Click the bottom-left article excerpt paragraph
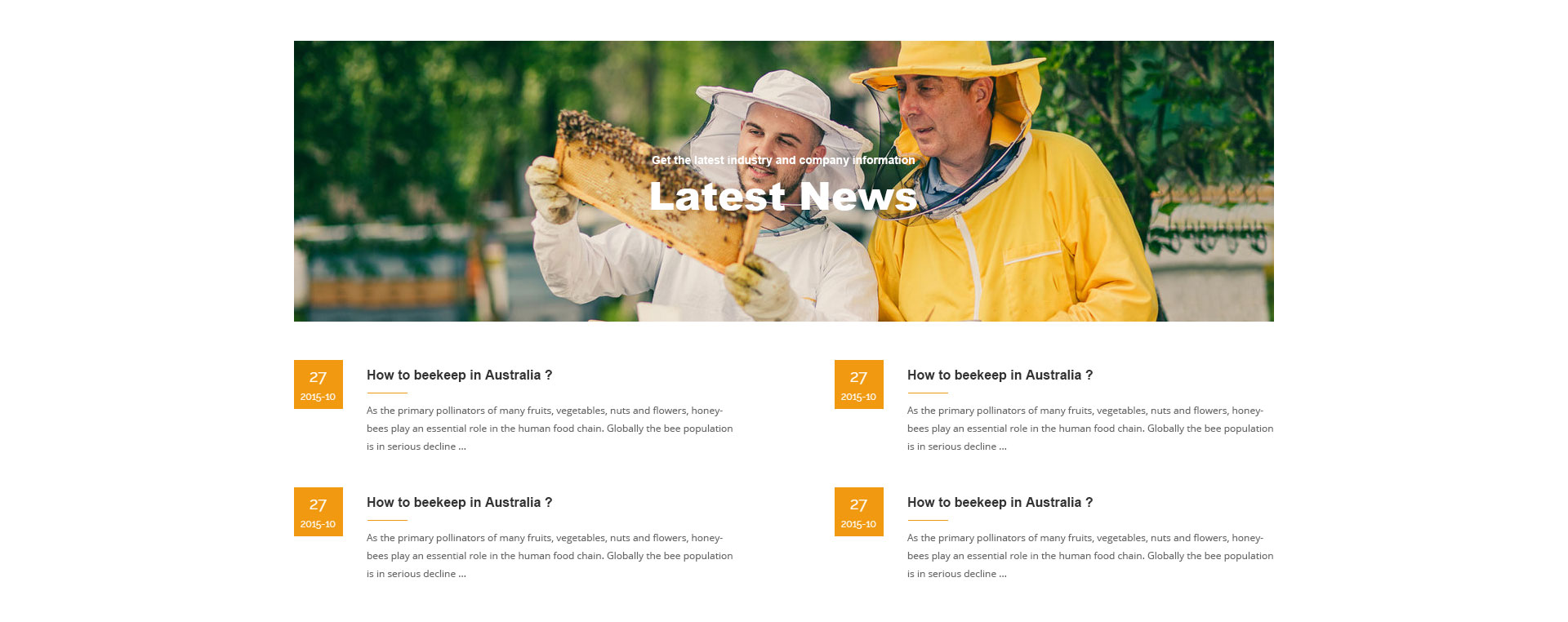The image size is (1568, 622). click(x=550, y=556)
